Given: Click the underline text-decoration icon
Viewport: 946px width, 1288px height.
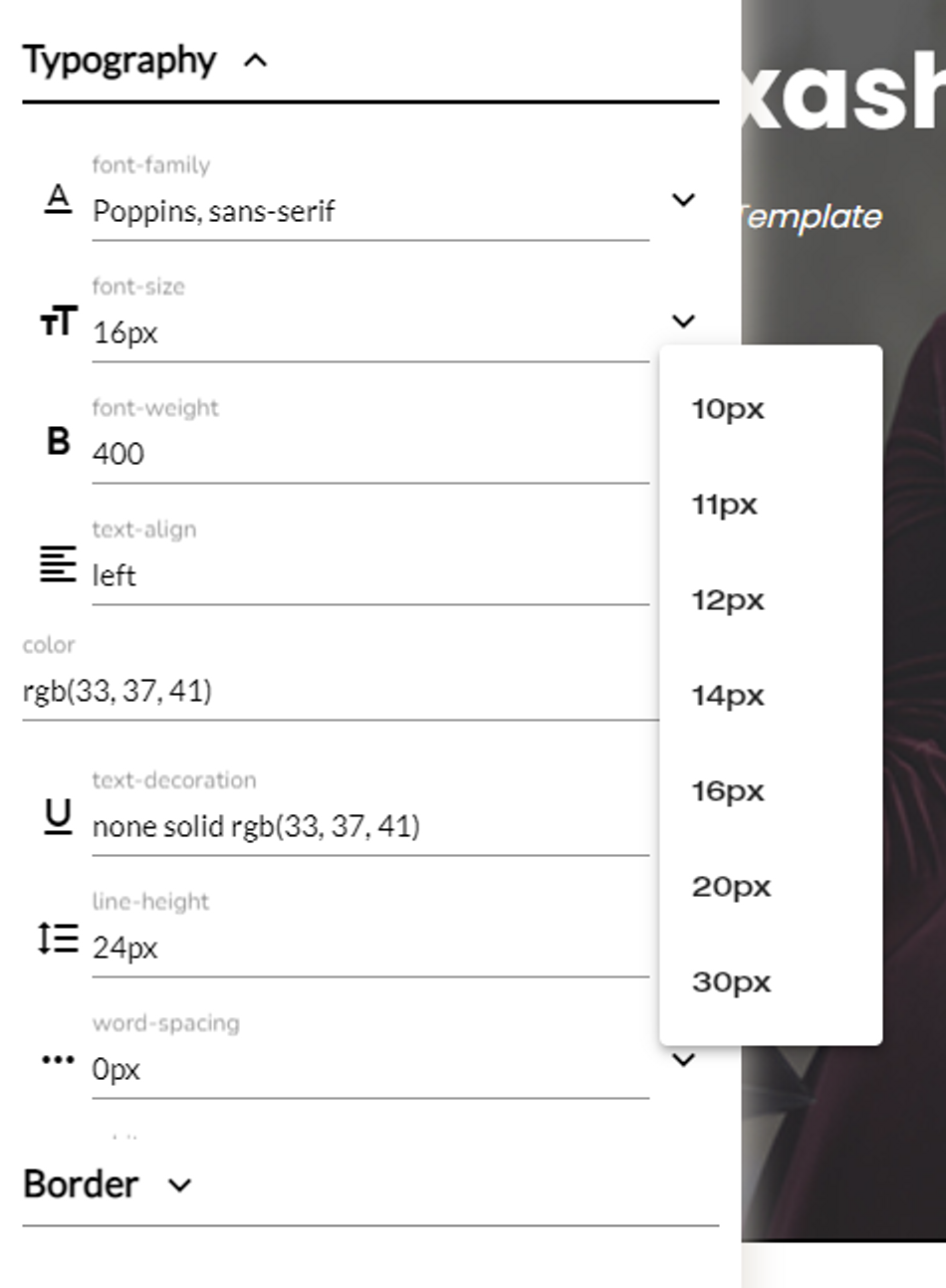Looking at the screenshot, I should (x=59, y=817).
